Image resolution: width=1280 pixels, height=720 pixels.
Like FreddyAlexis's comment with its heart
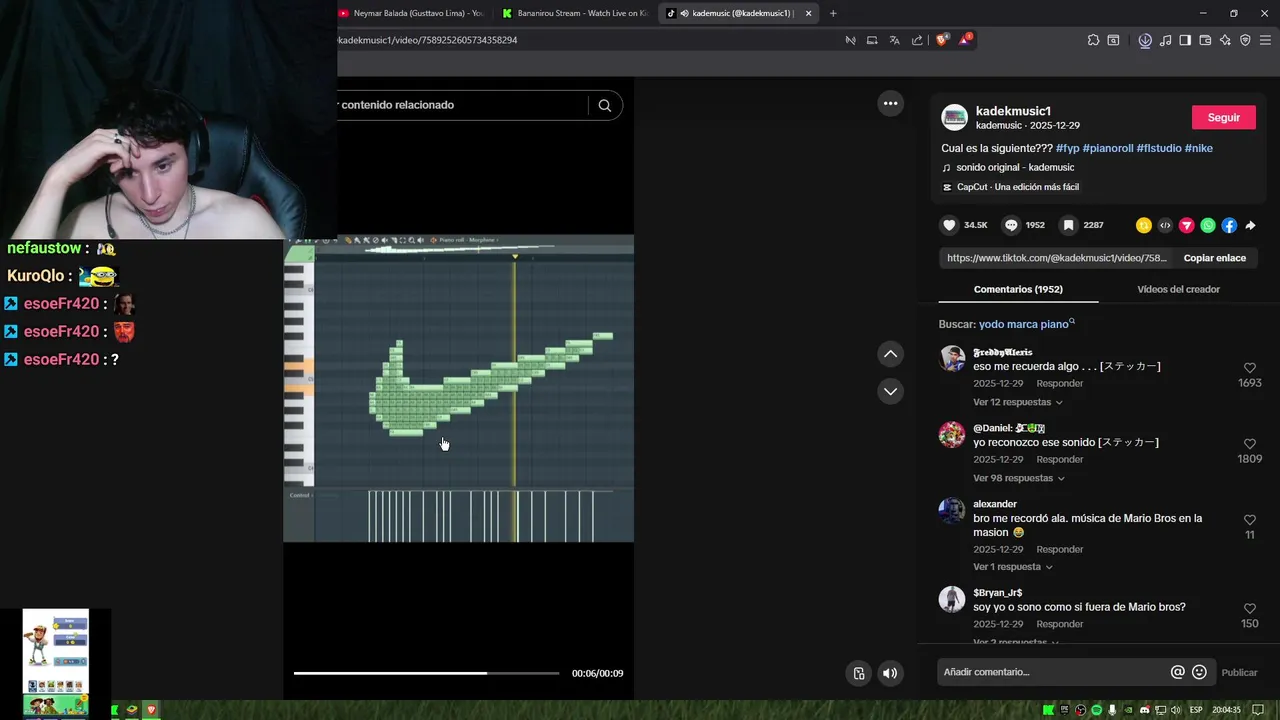1249,368
